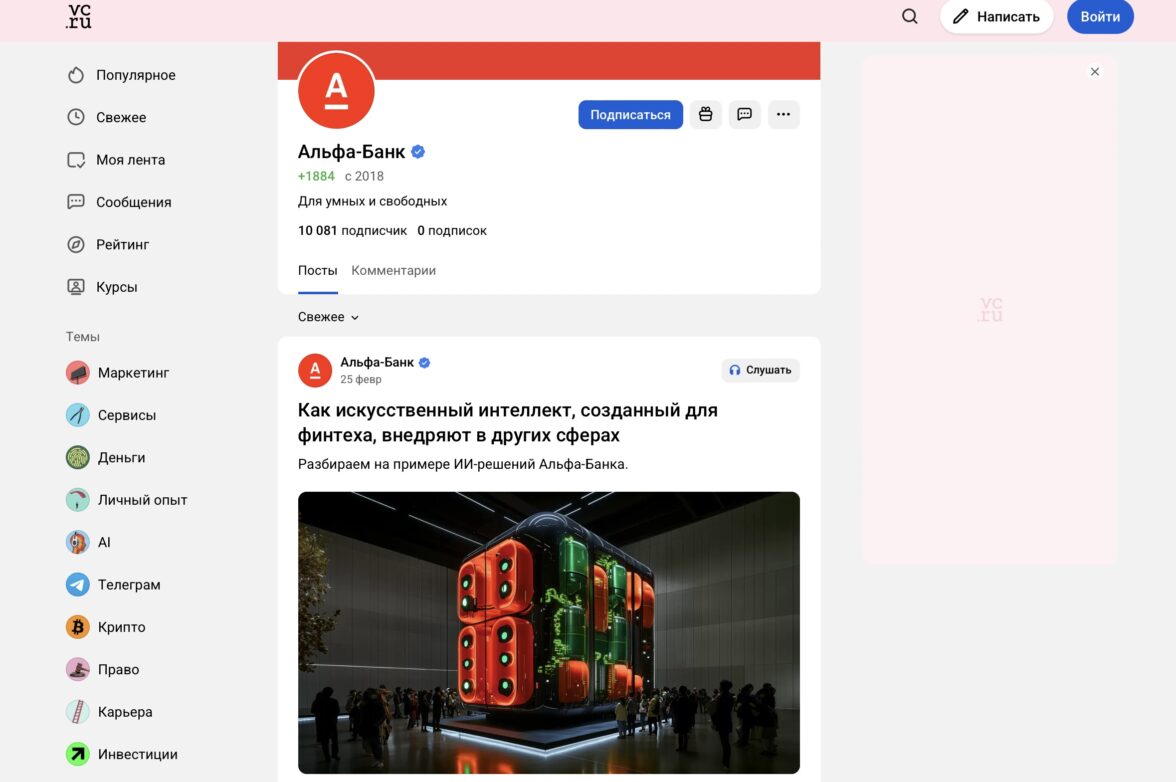Click the search magnifier icon
Image resolution: width=1176 pixels, height=782 pixels.
tap(909, 16)
